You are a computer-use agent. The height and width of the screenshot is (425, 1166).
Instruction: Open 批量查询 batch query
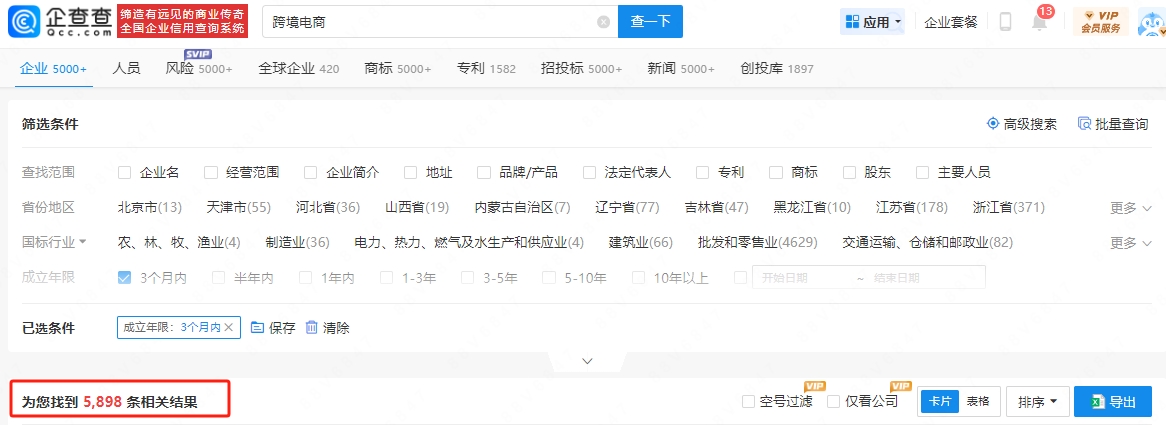pyautogui.click(x=1113, y=124)
